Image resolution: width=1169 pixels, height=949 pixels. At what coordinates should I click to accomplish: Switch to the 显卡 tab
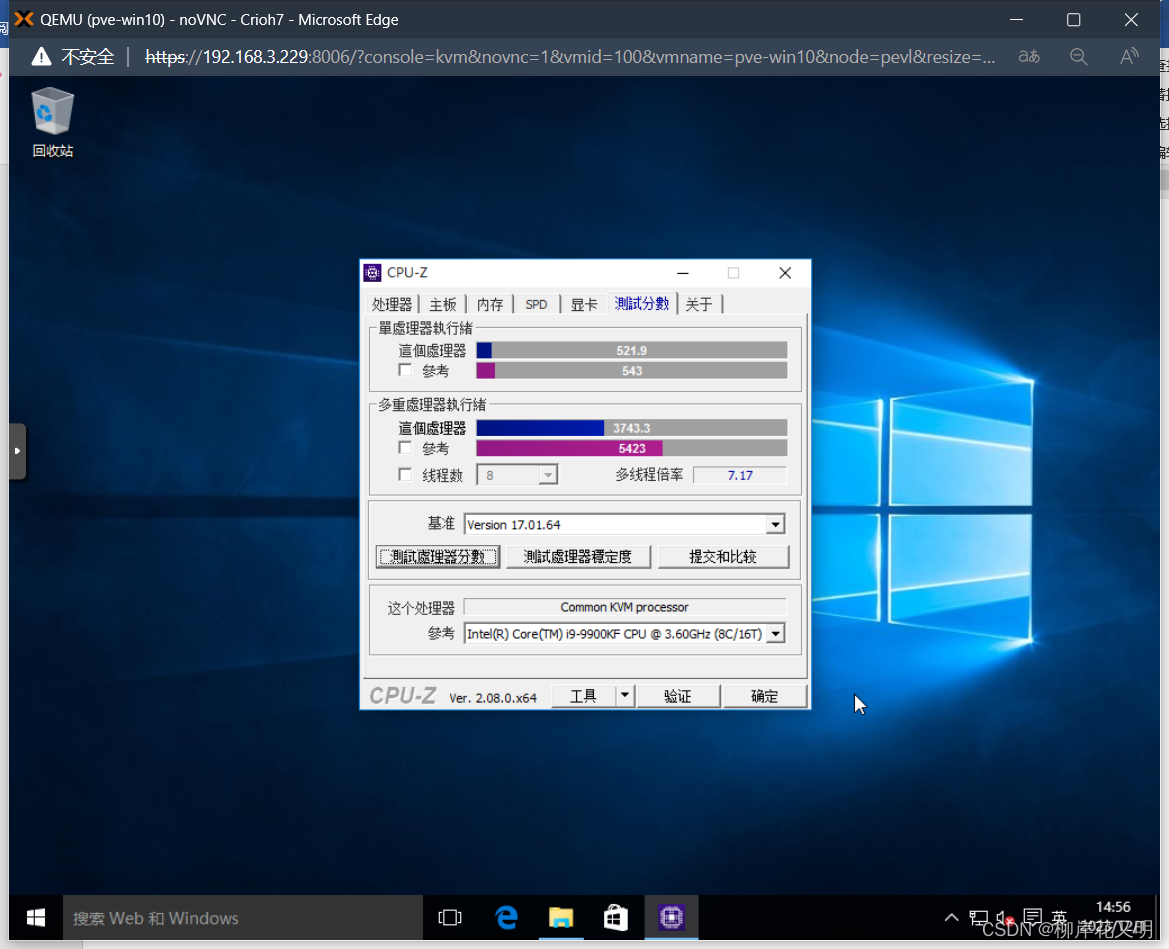point(584,304)
